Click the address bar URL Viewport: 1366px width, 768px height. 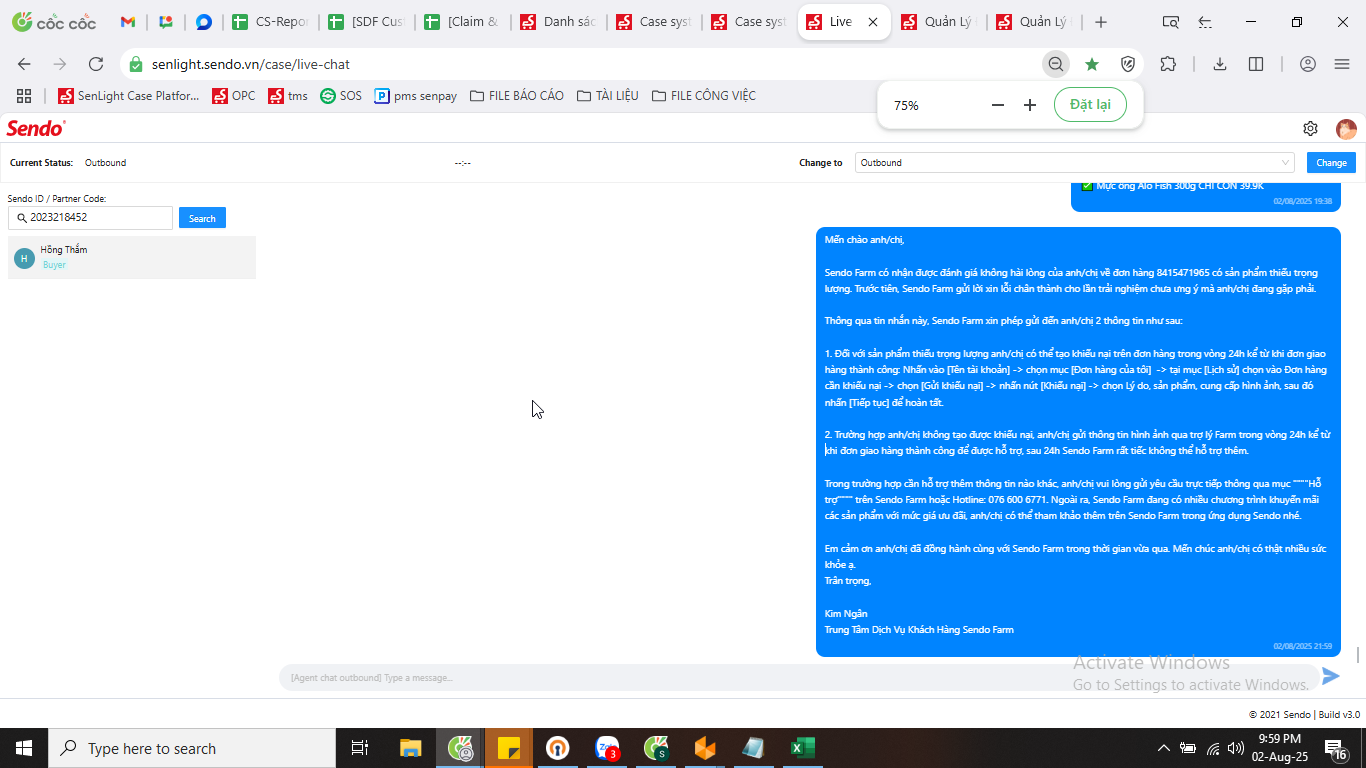point(251,64)
